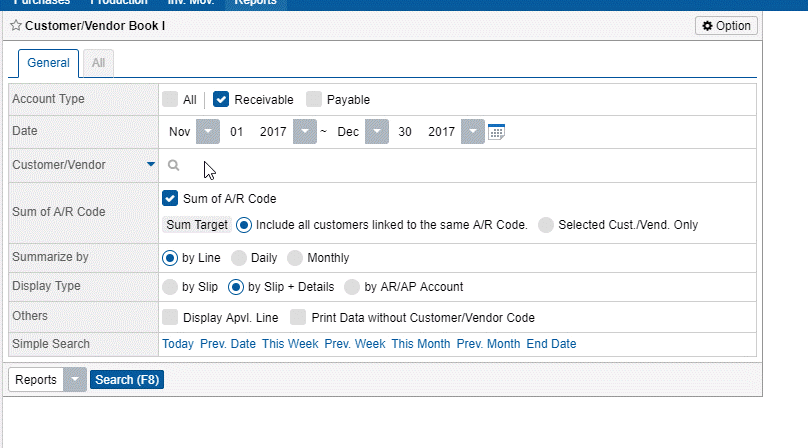This screenshot has height=448, width=808.
Task: Choose by Slip + Details display type
Action: [x=236, y=287]
